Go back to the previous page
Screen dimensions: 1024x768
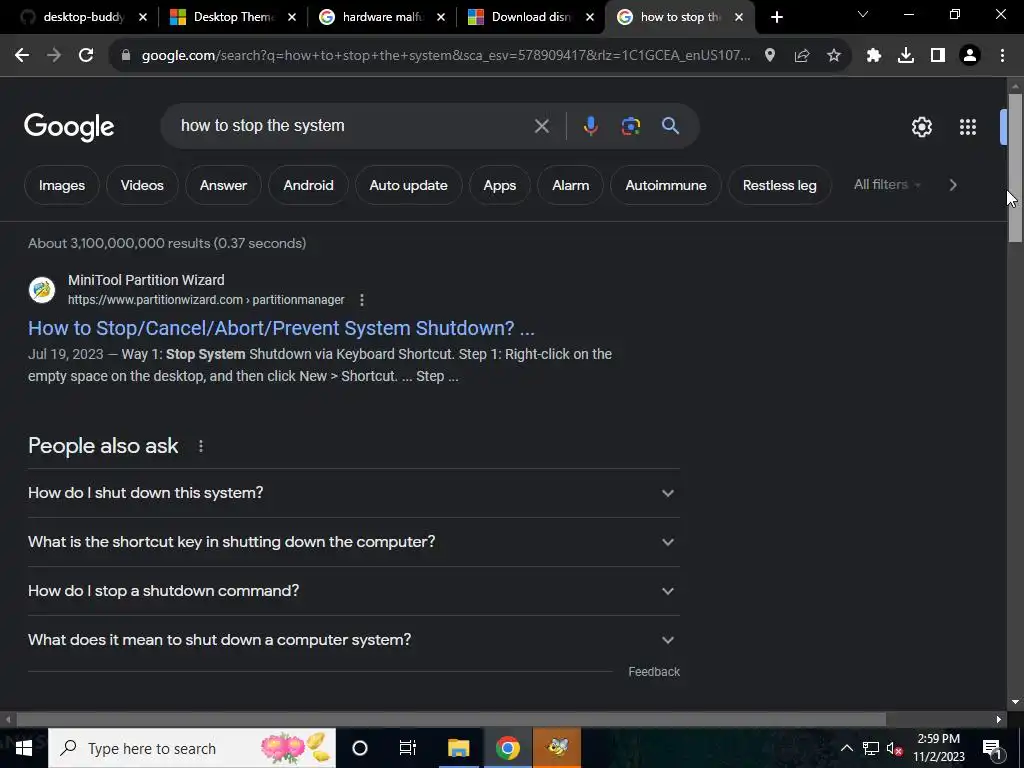pos(22,56)
